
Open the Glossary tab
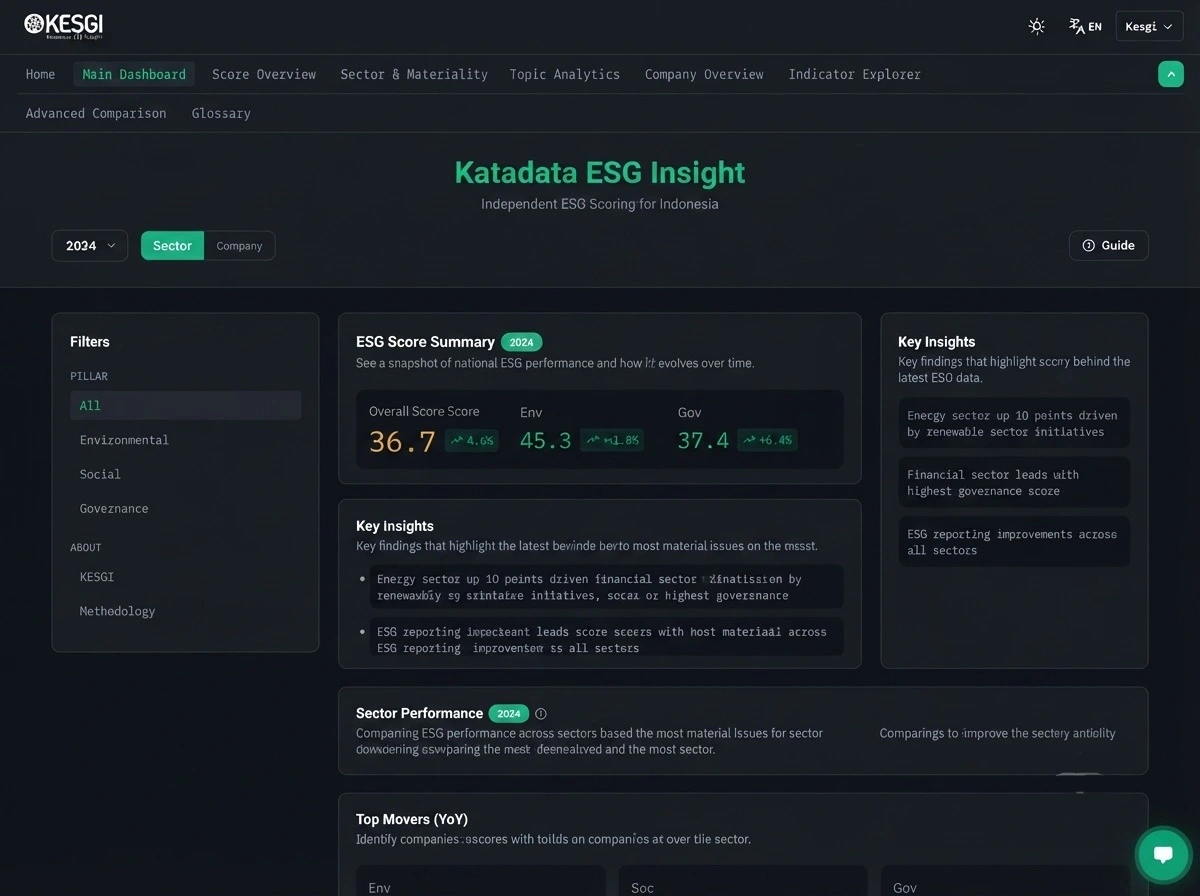[x=221, y=113]
